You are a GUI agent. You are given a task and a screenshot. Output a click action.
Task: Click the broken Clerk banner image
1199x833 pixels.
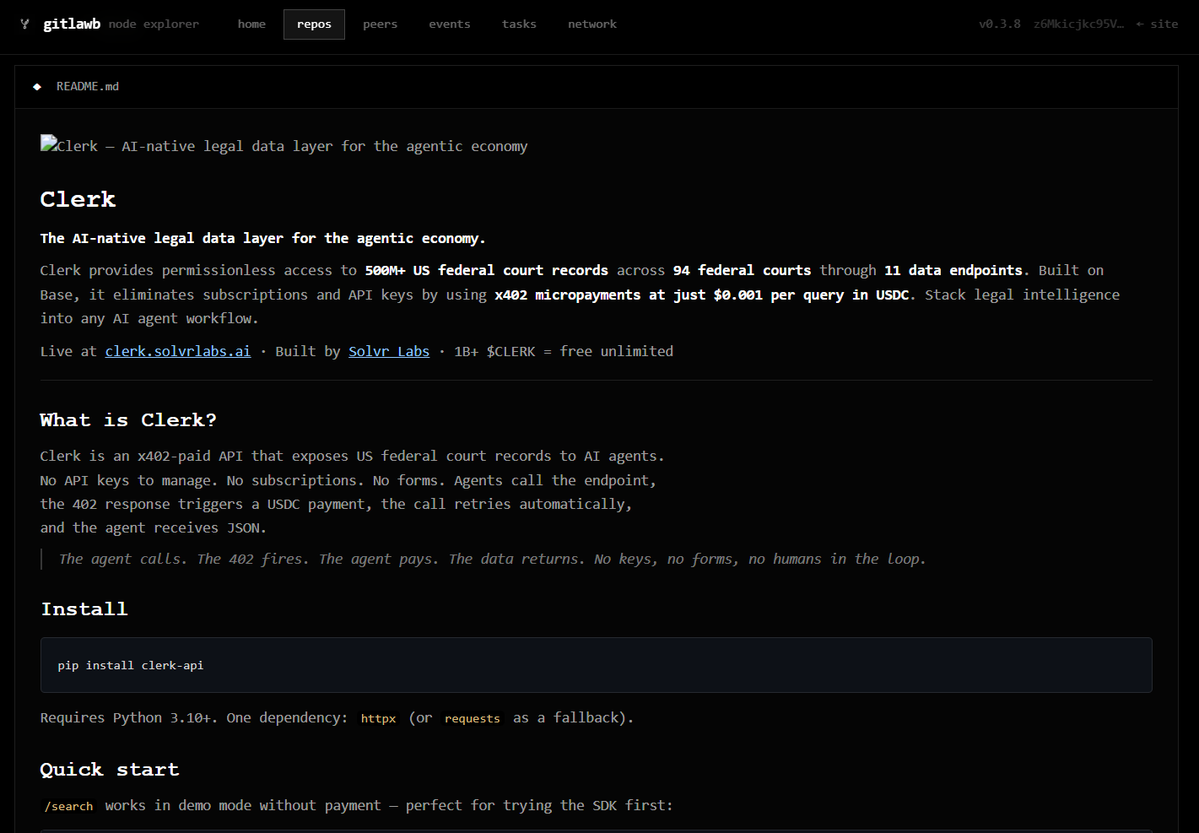coord(284,145)
